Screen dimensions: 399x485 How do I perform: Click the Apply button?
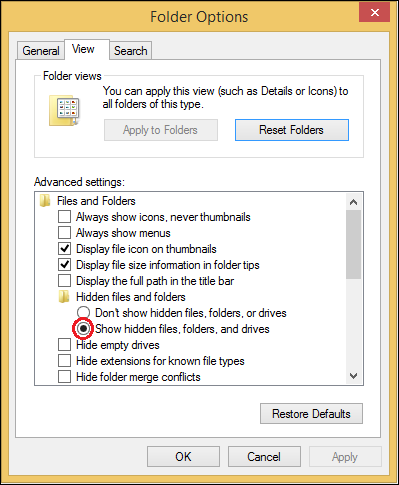pyautogui.click(x=345, y=457)
